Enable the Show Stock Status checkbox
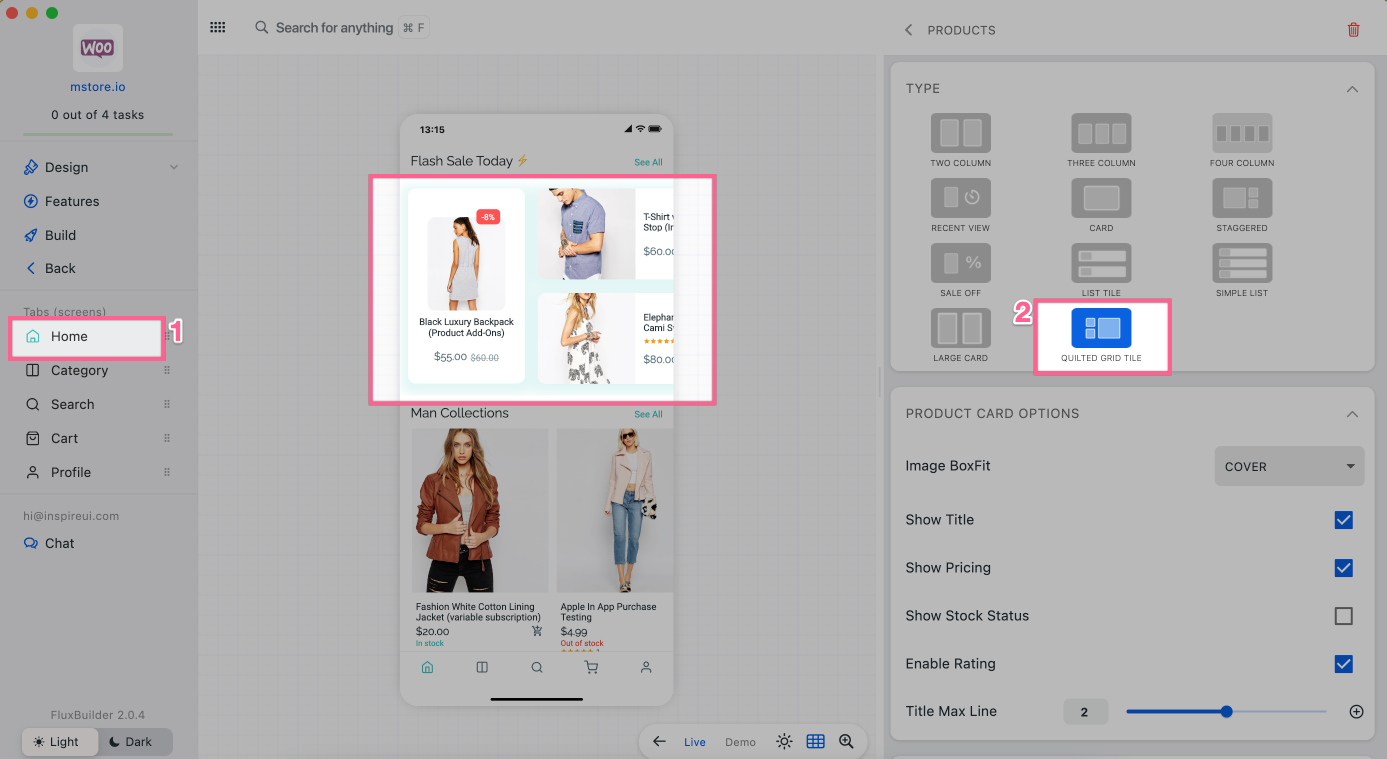This screenshot has width=1387, height=759. (x=1343, y=616)
